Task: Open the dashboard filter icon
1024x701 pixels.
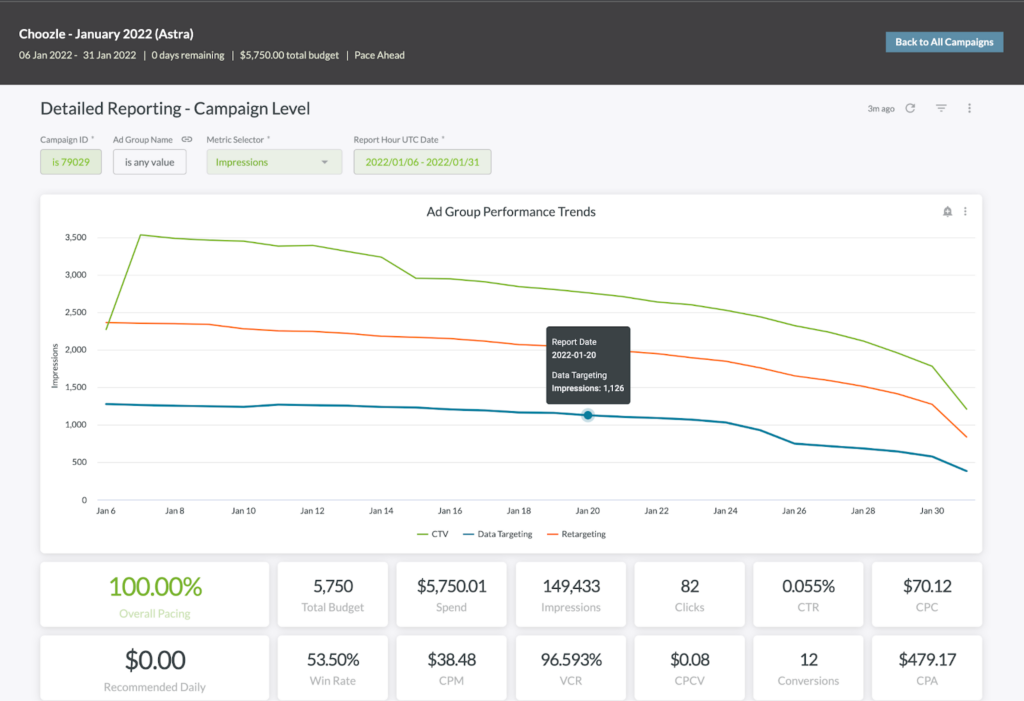Action: tap(941, 108)
